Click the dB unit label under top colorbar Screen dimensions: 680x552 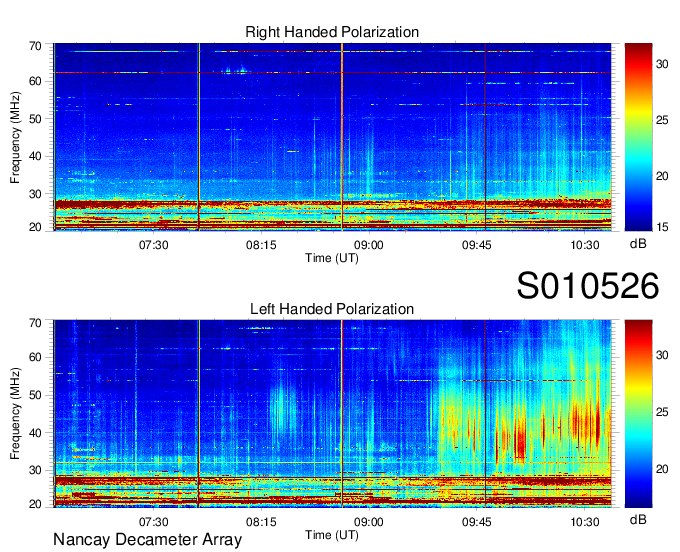pyautogui.click(x=638, y=244)
